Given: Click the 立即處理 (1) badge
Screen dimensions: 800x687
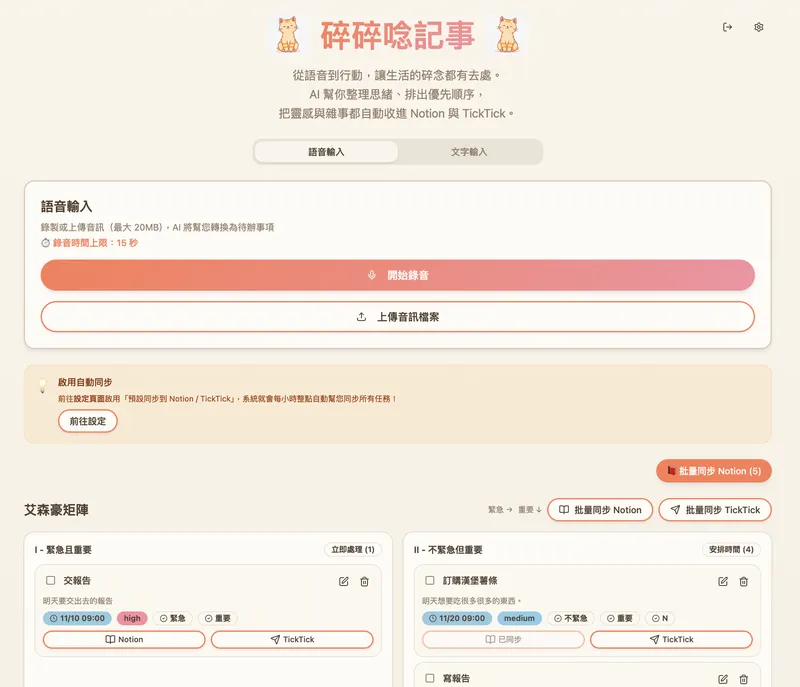Looking at the screenshot, I should click(353, 549).
